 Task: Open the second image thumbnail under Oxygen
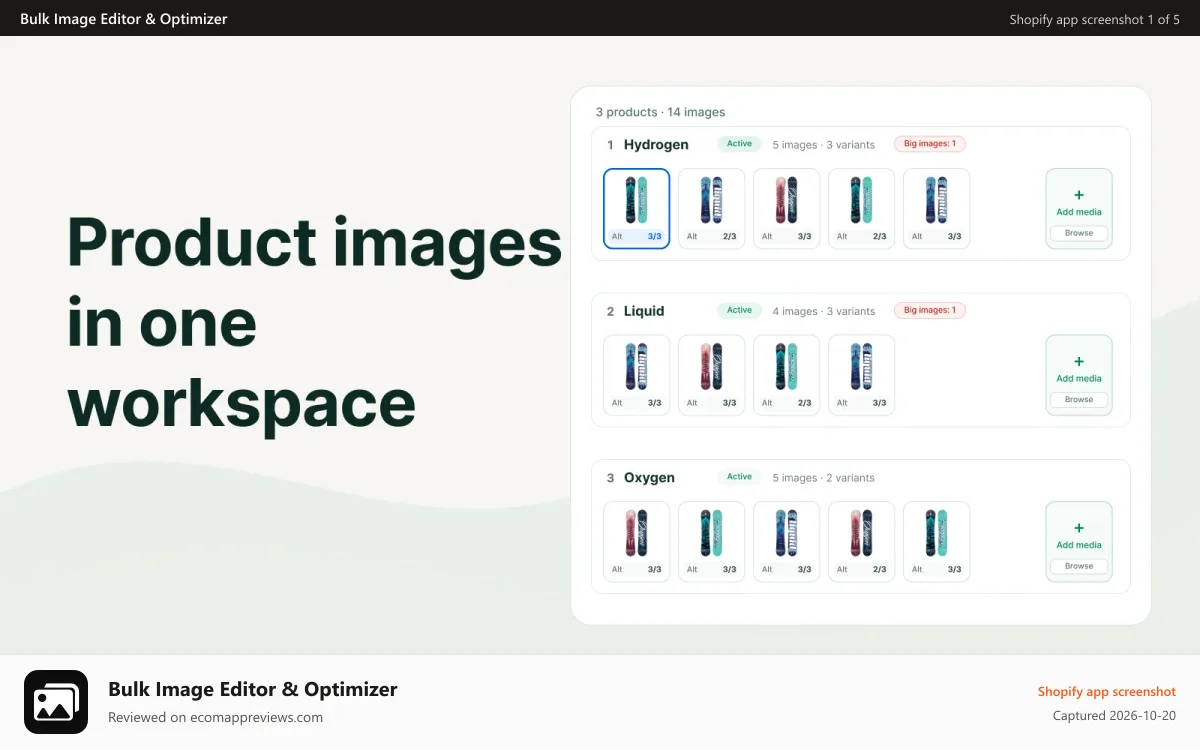[712, 541]
